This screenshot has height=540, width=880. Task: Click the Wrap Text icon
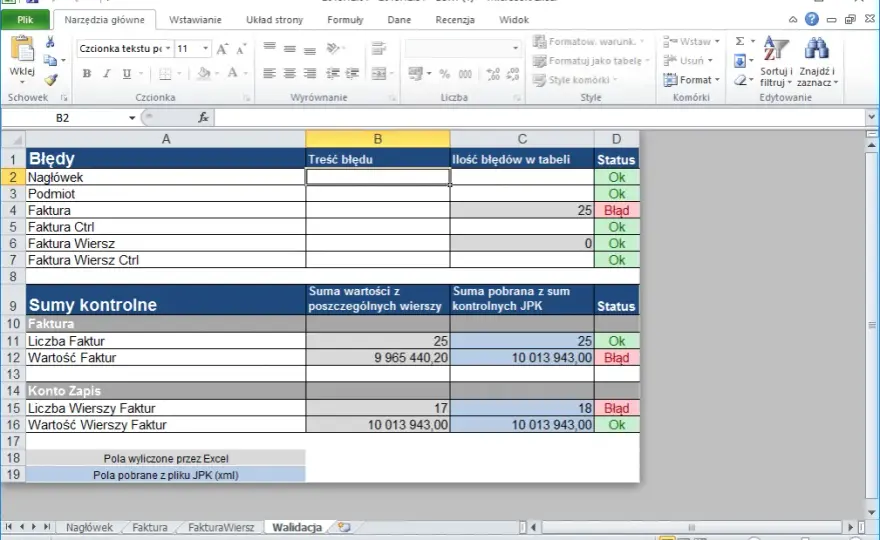coord(379,49)
